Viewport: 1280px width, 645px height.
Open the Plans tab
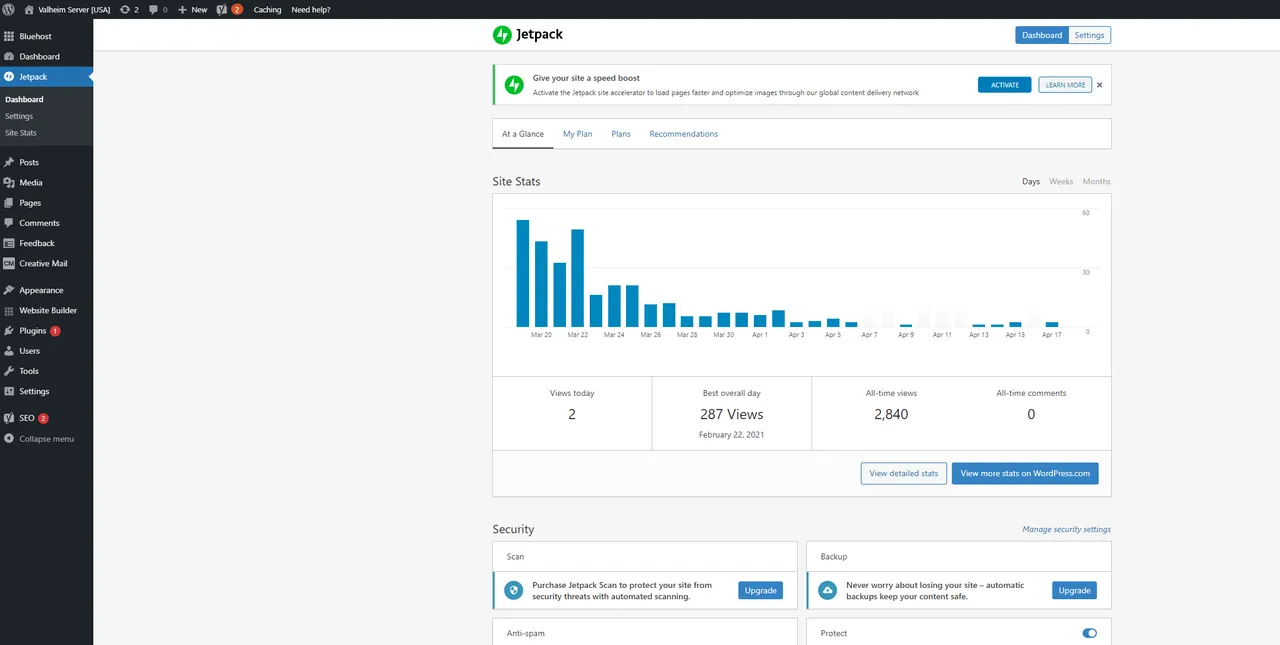pos(621,134)
